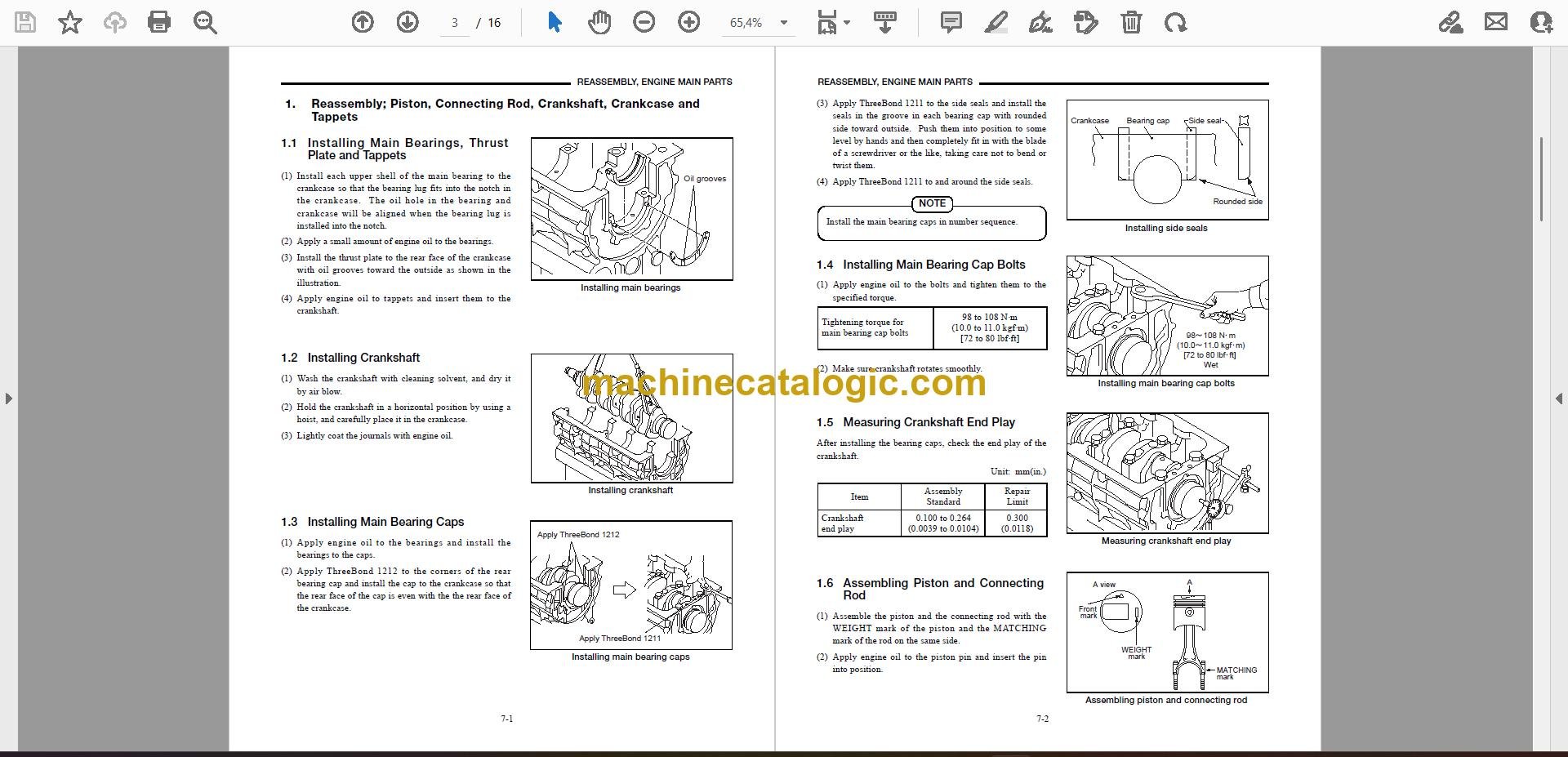The width and height of the screenshot is (1568, 757).
Task: Click the delete trash can icon
Action: (1131, 23)
